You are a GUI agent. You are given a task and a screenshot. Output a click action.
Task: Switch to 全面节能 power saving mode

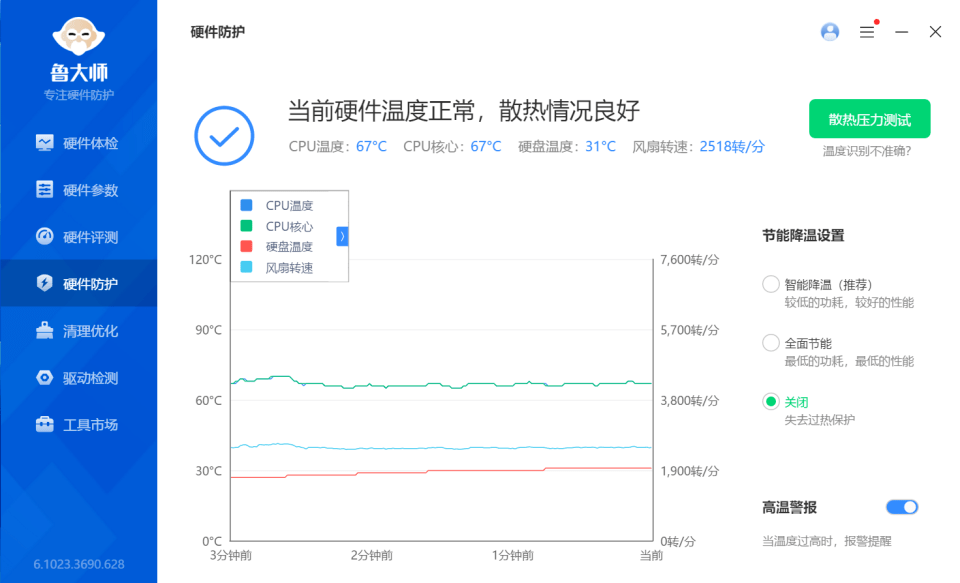[771, 343]
